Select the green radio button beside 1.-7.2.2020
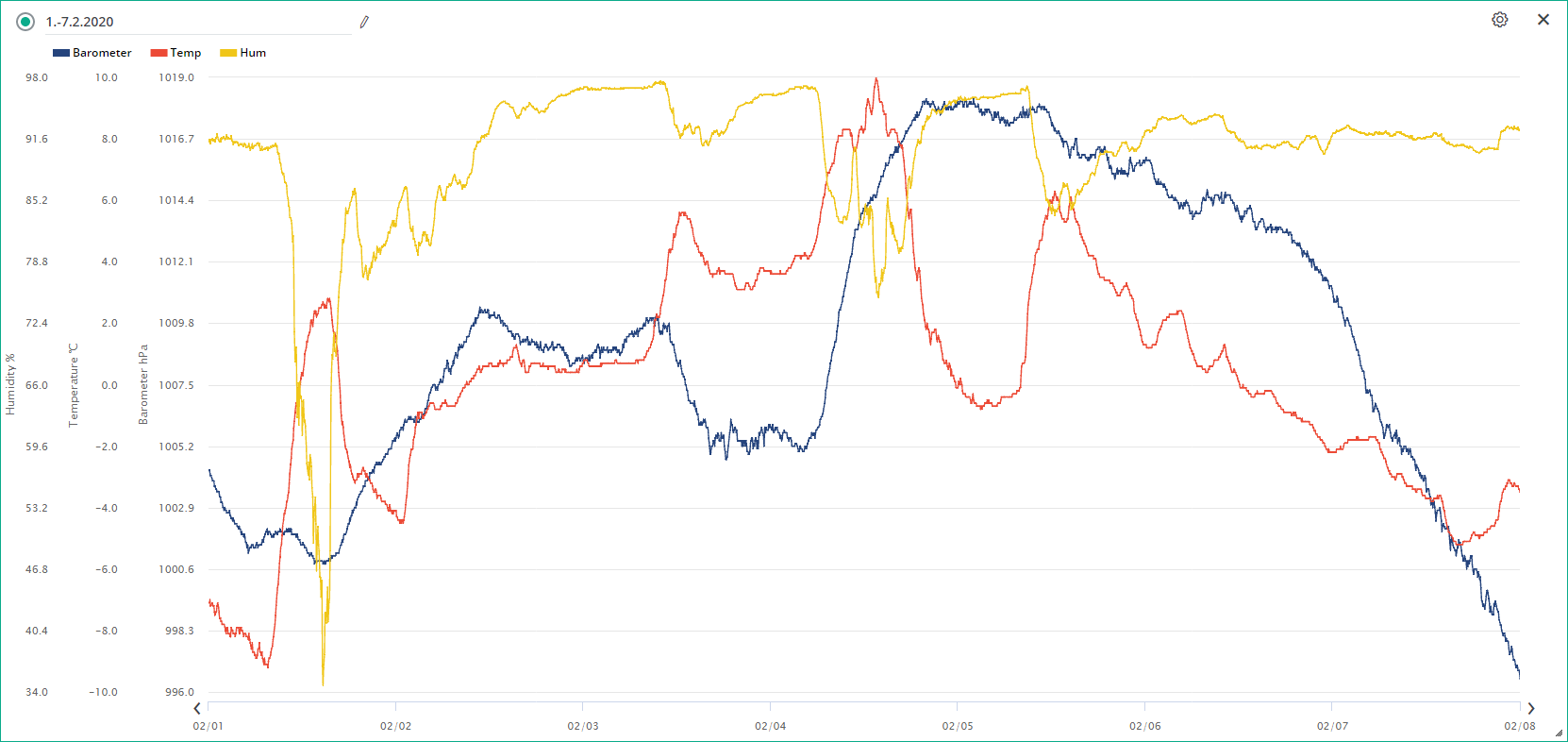 tap(25, 22)
